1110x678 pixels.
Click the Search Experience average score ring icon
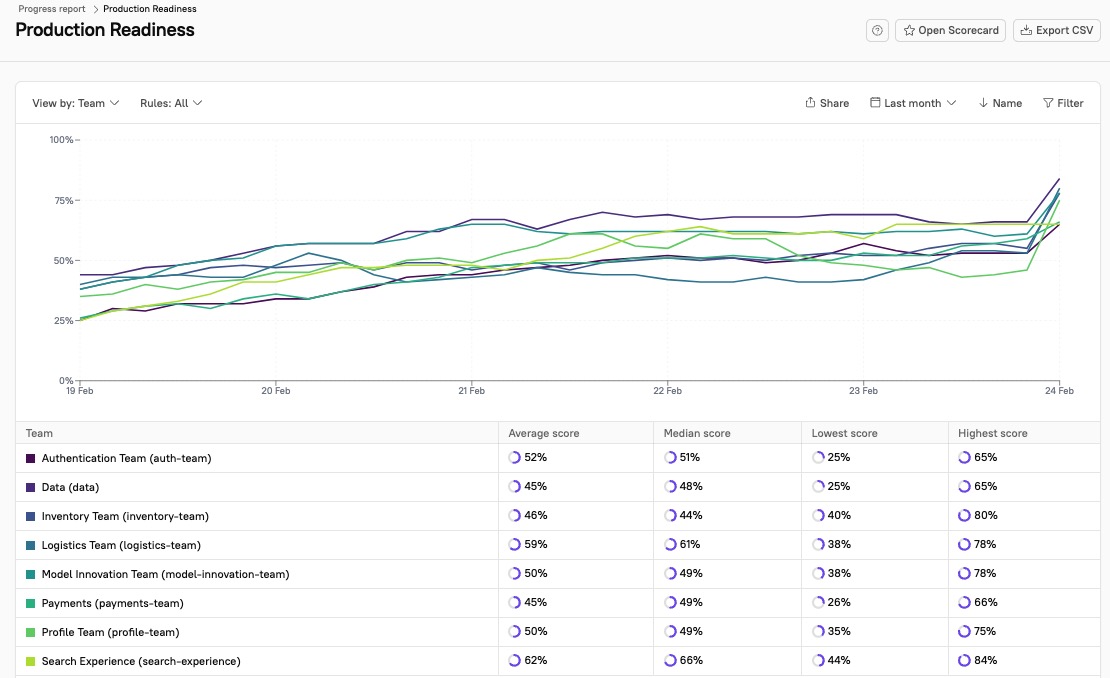[515, 661]
